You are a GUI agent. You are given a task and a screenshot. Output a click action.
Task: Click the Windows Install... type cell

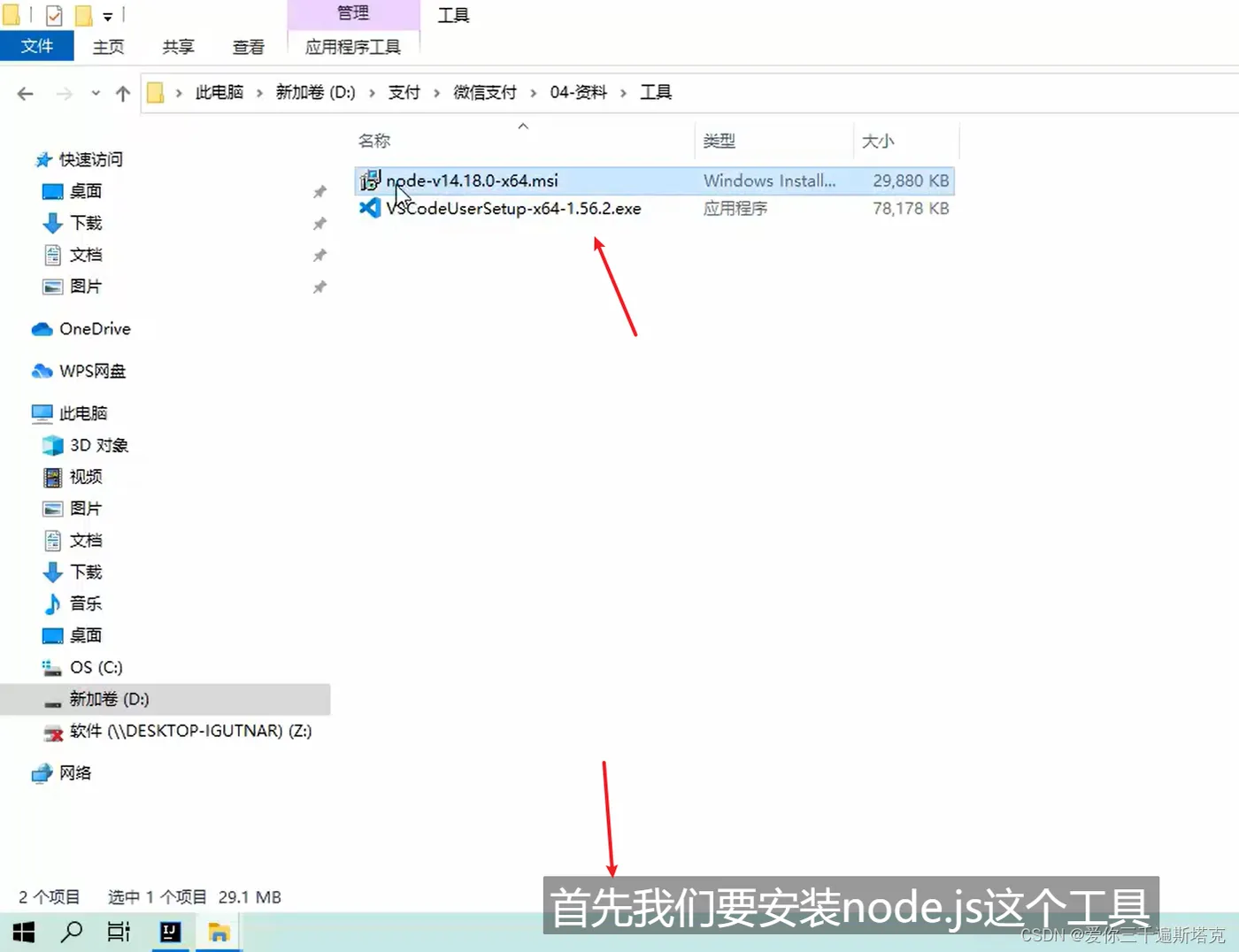769,180
